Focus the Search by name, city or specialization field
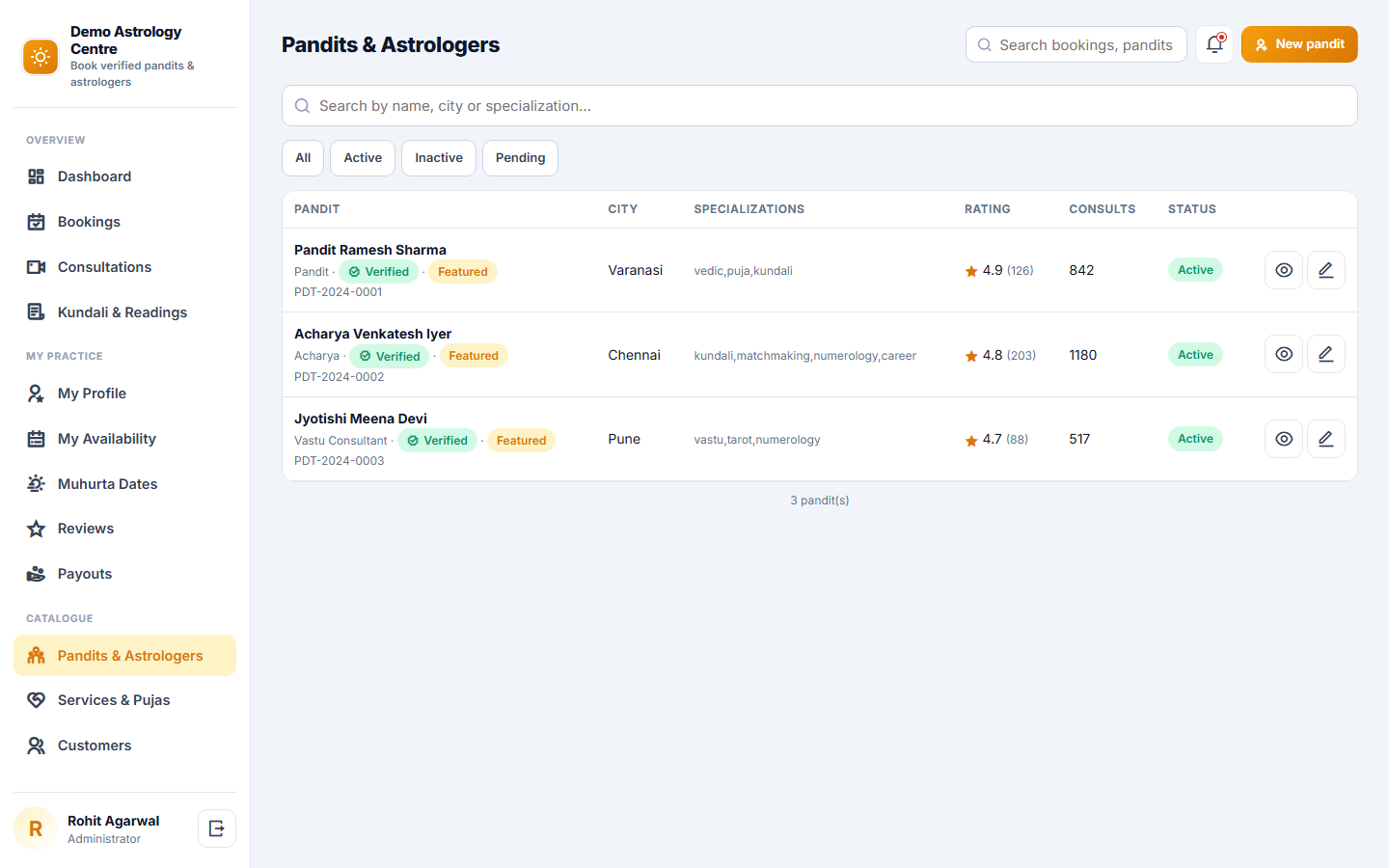The width and height of the screenshot is (1389, 868). click(x=820, y=106)
